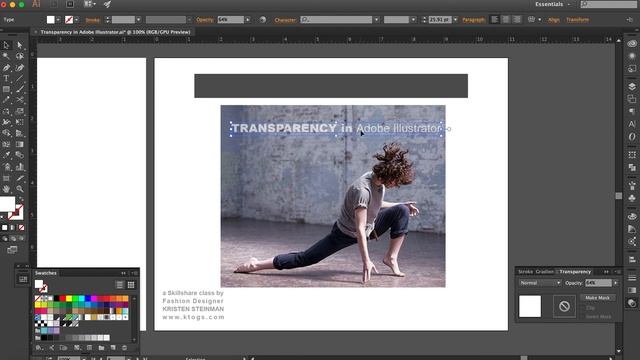
Task: Select the Magic Wand tool
Action: tap(6, 56)
